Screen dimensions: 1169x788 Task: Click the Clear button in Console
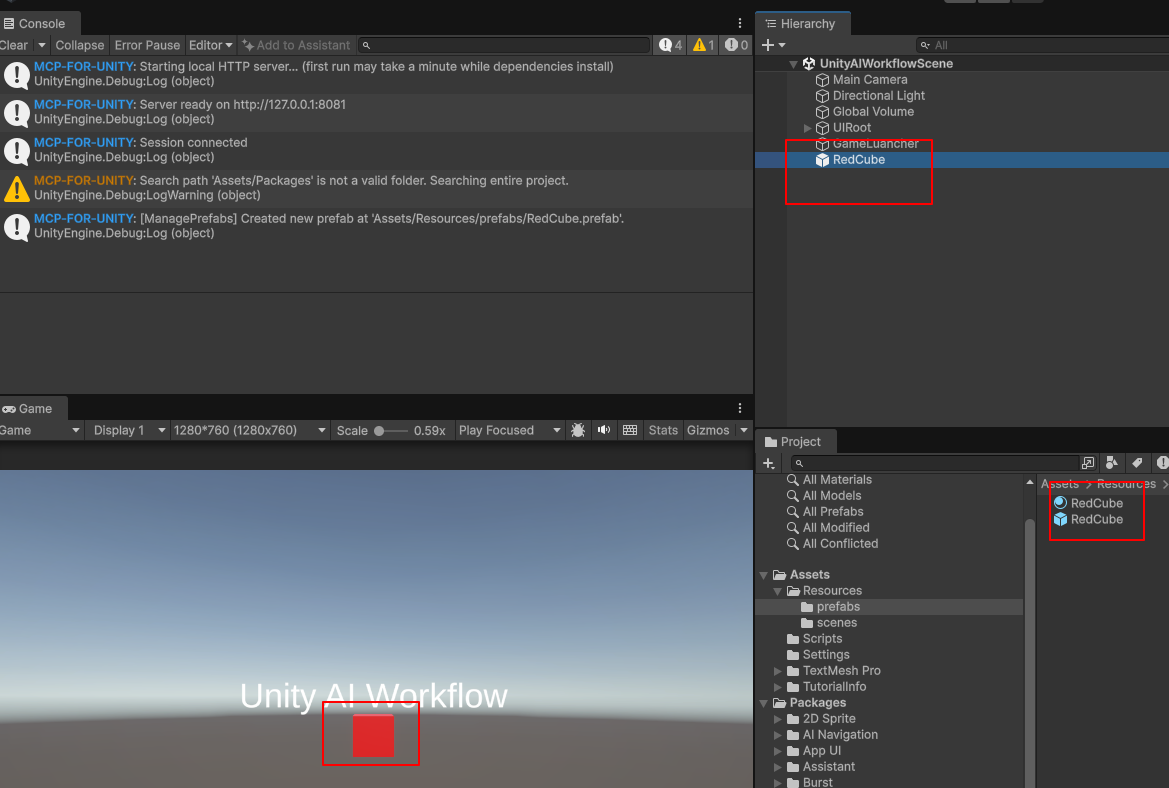[x=13, y=45]
